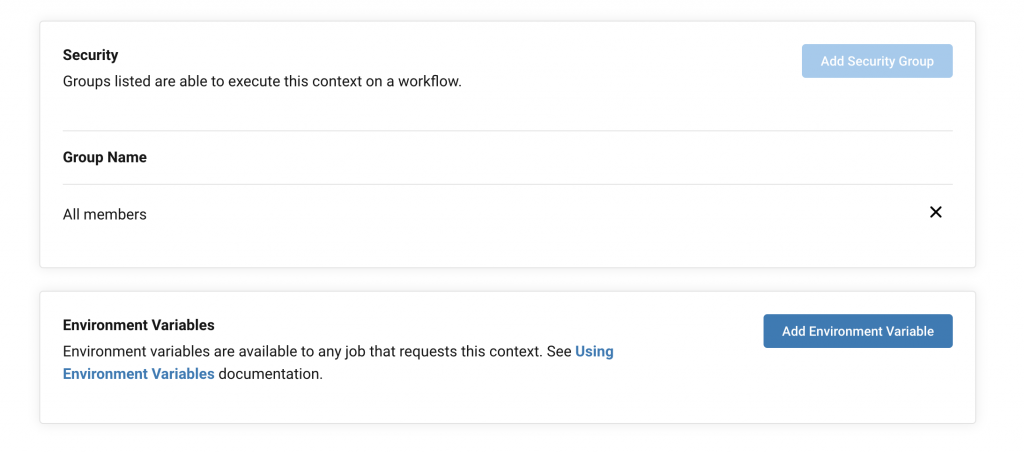The height and width of the screenshot is (453, 1024).
Task: Click empty space below All members in Security card
Action: pyautogui.click(x=507, y=251)
